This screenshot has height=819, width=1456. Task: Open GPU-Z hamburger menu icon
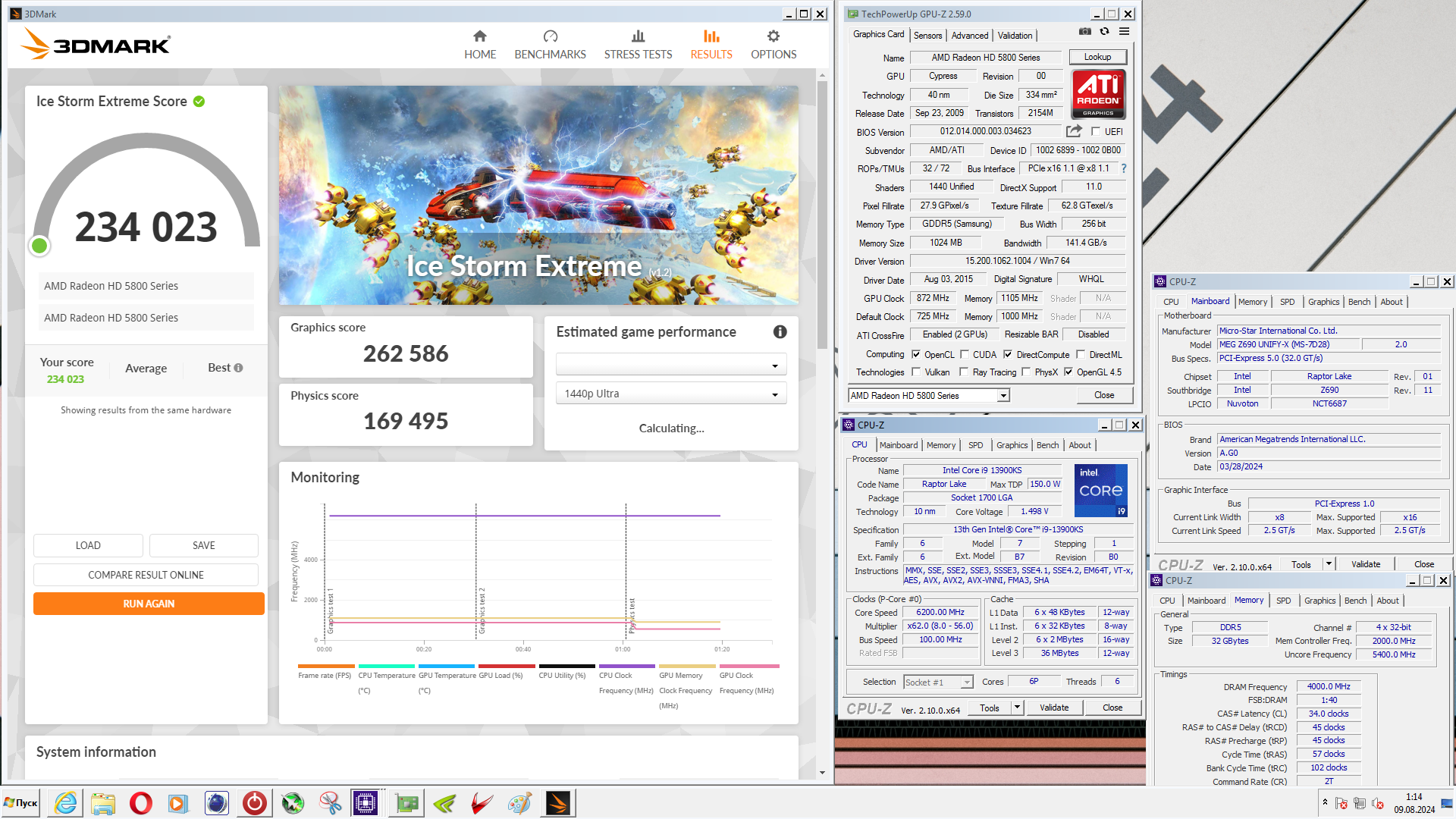(x=1125, y=32)
